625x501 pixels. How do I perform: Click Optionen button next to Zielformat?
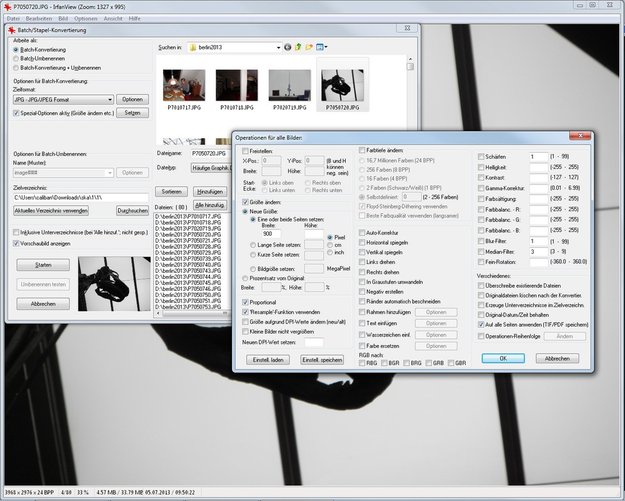pyautogui.click(x=132, y=99)
